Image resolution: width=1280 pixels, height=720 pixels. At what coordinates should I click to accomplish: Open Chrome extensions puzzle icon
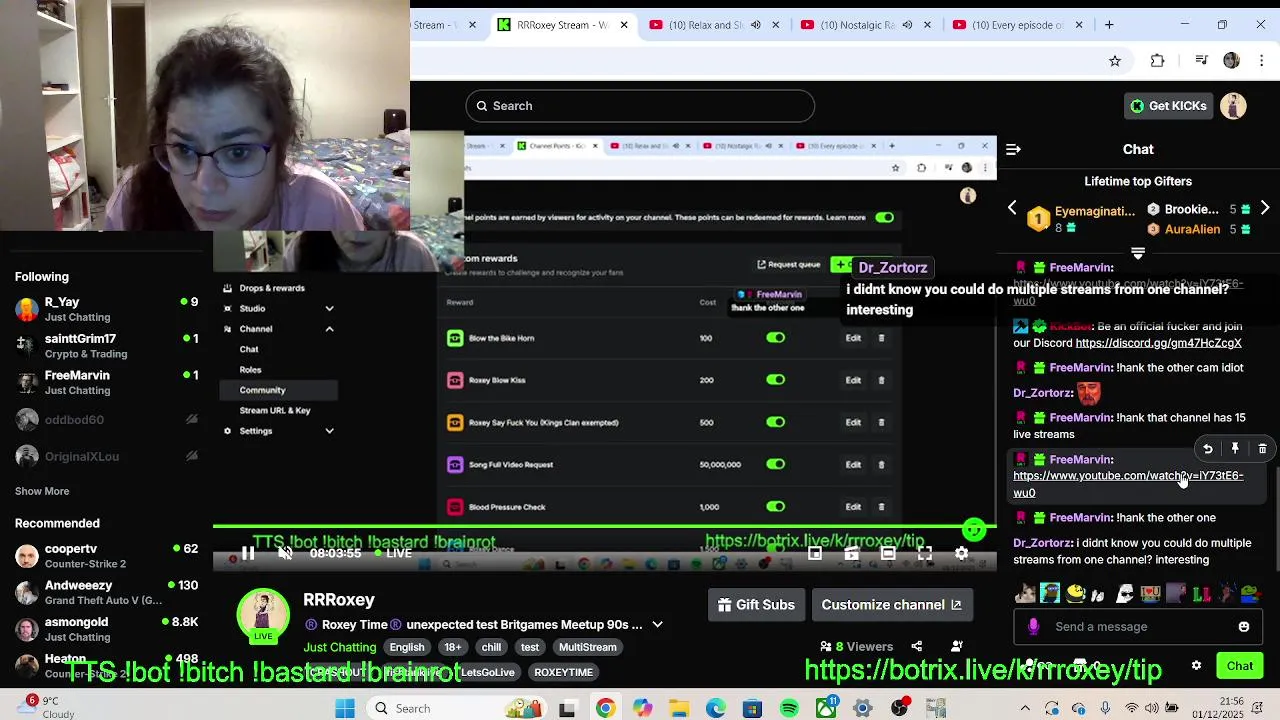pos(1158,61)
